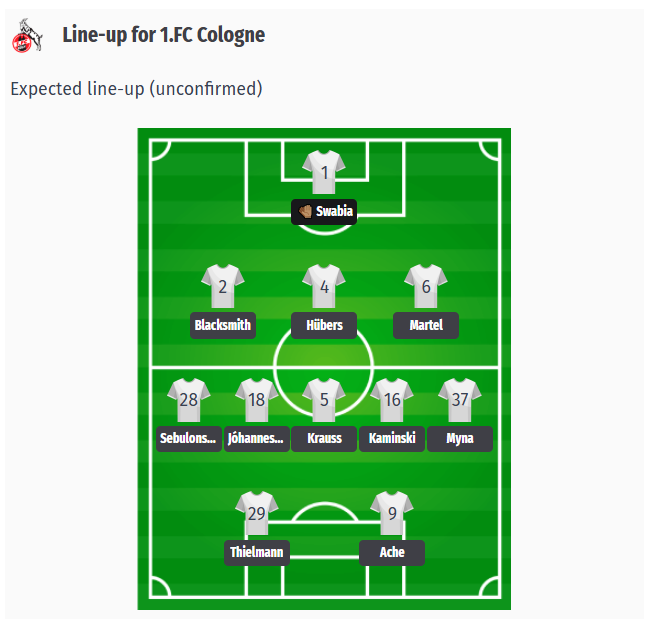The width and height of the screenshot is (652, 627).
Task: Click the Line-up for 1.FC Cologne heading
Action: pos(163,36)
